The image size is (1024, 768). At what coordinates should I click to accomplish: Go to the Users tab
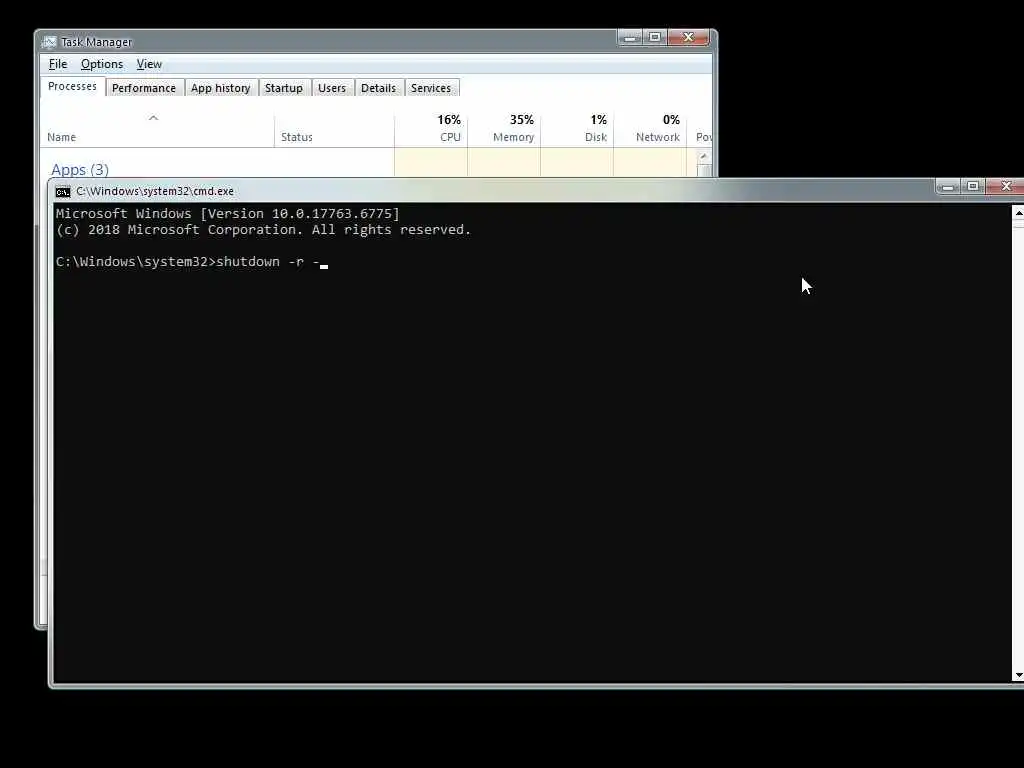tap(332, 88)
